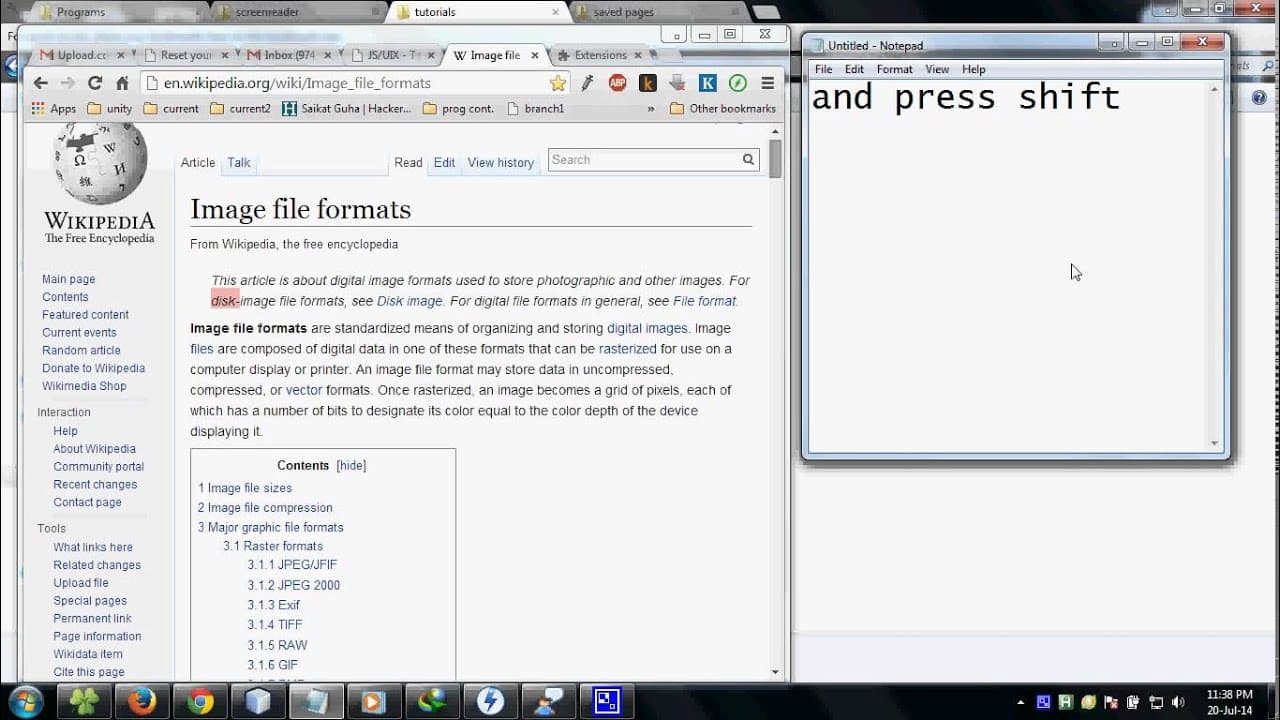The height and width of the screenshot is (720, 1280).
Task: Click the Chrome address bar URL
Action: point(297,83)
